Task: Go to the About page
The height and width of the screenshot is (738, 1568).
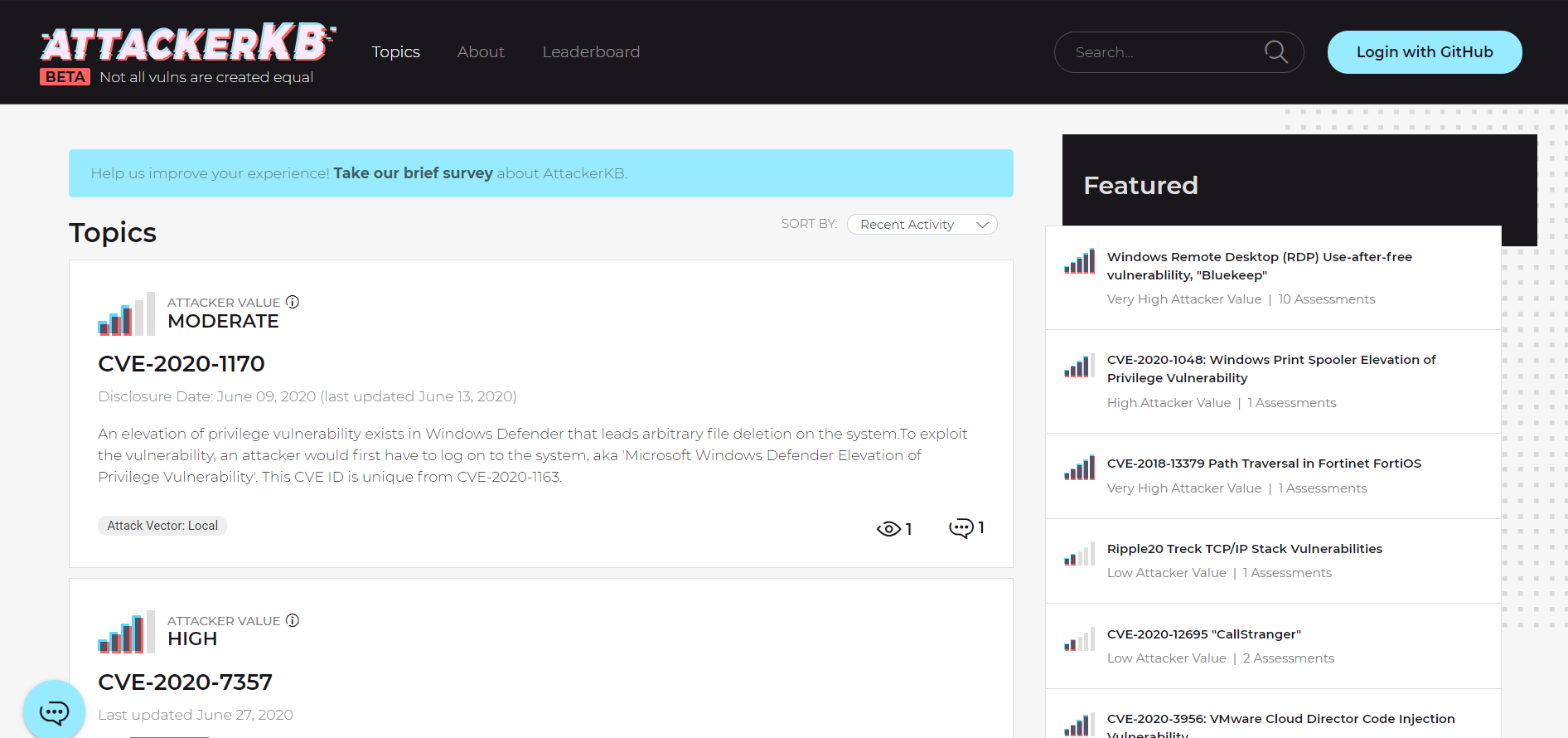Action: 481,52
